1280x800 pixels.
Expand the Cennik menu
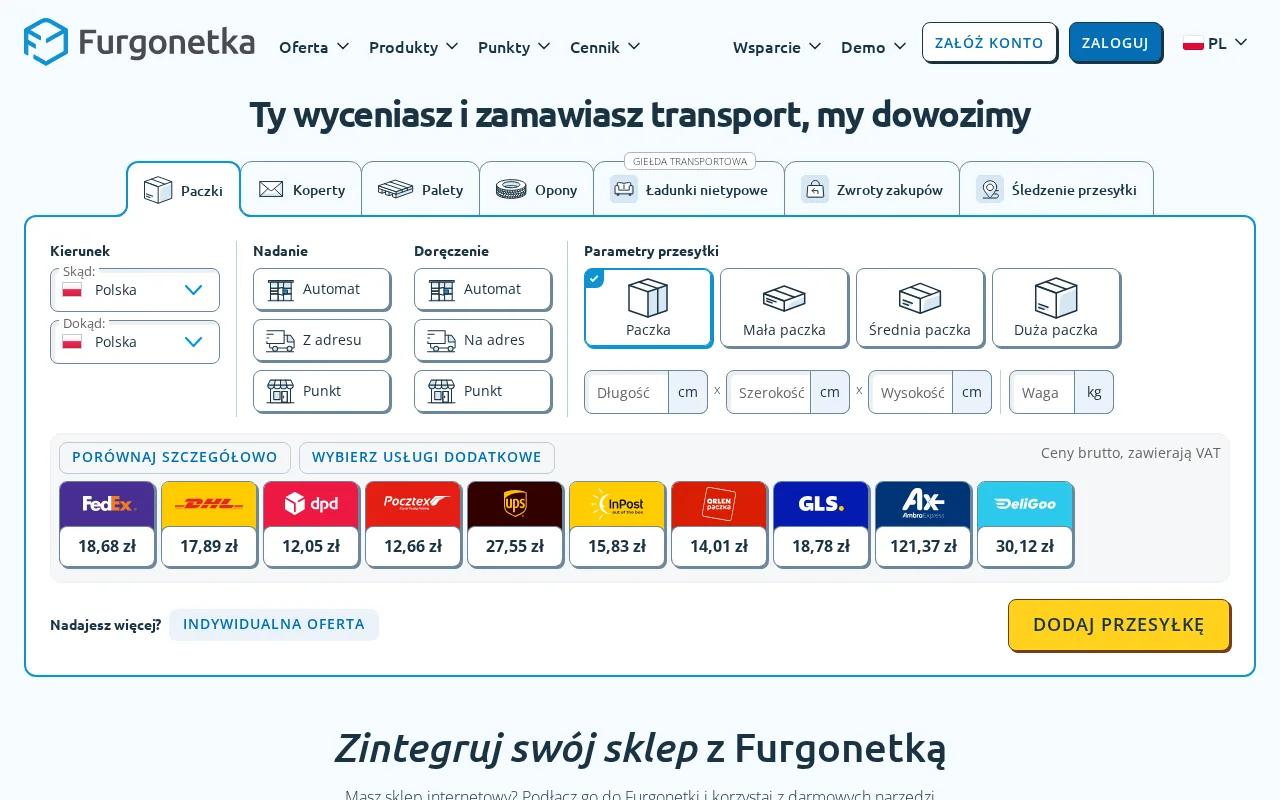(606, 47)
